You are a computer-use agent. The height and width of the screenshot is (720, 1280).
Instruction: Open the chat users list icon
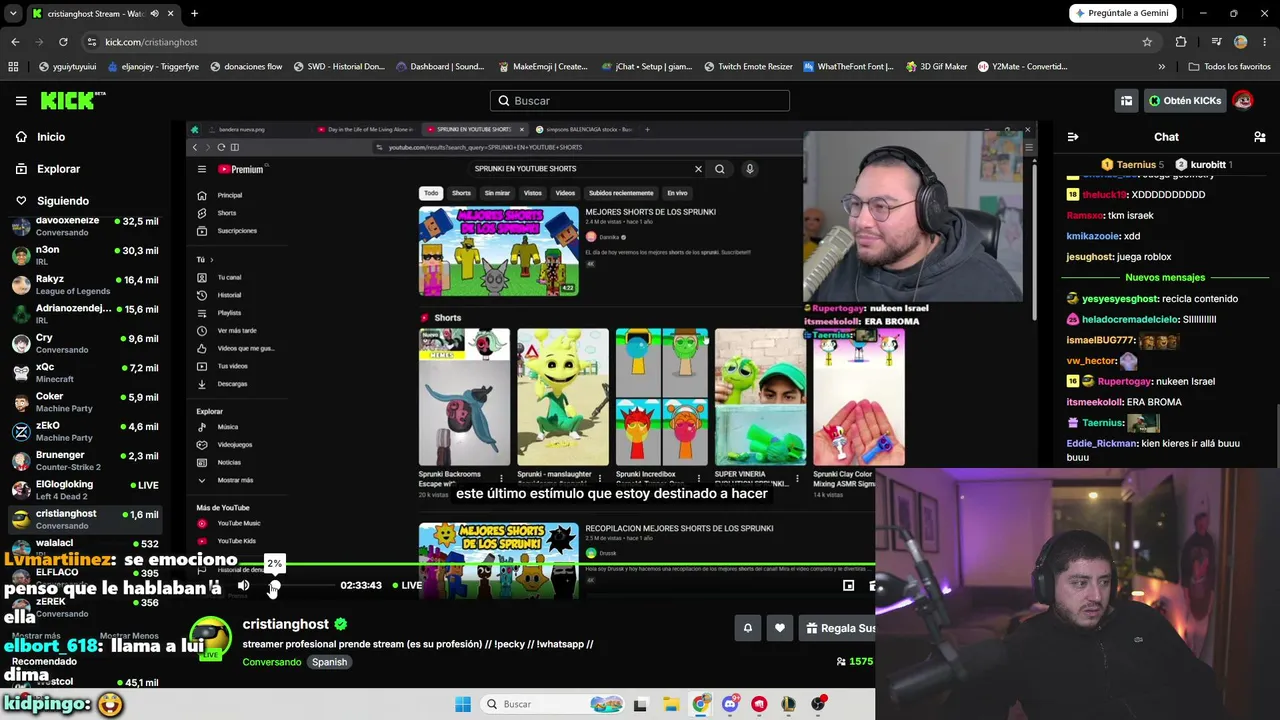click(1260, 137)
